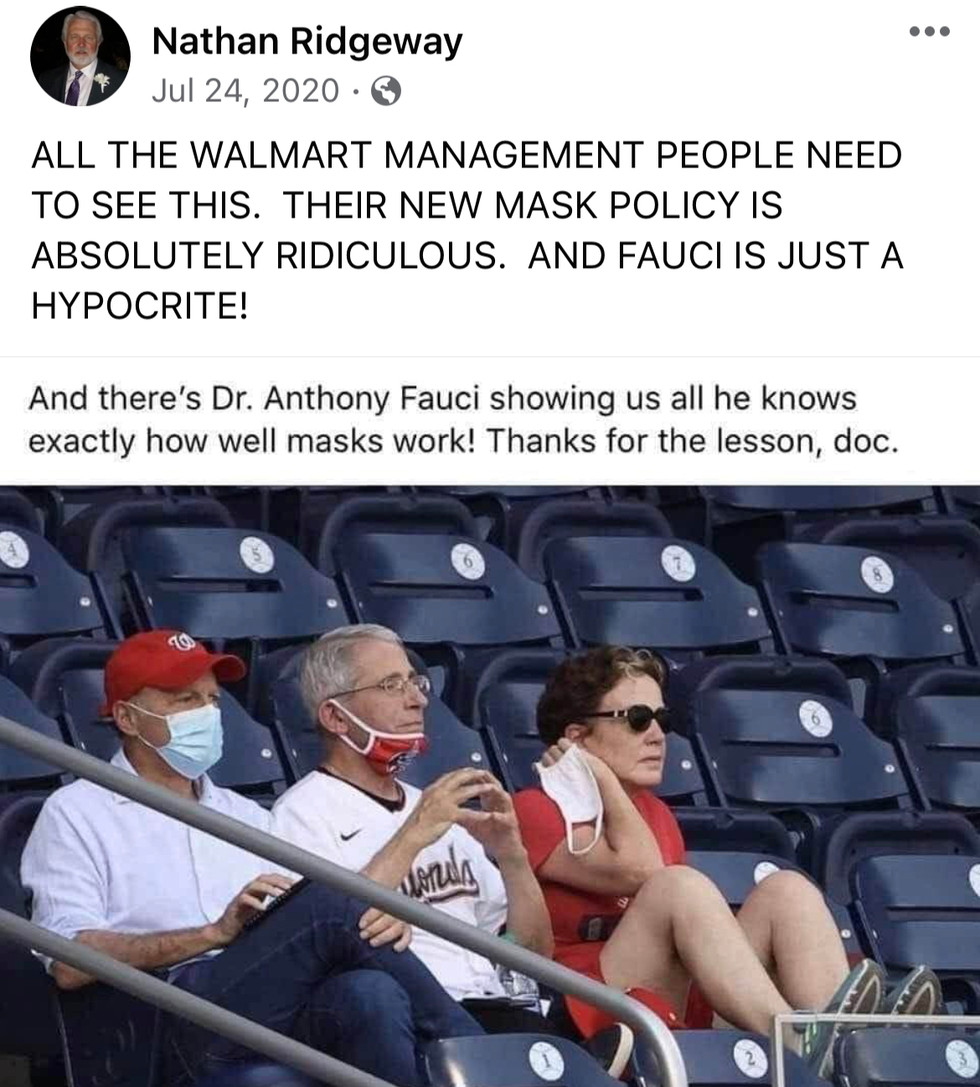Click the word HYPOCRITE! in the post
The width and height of the screenshot is (980, 1087).
[139, 305]
